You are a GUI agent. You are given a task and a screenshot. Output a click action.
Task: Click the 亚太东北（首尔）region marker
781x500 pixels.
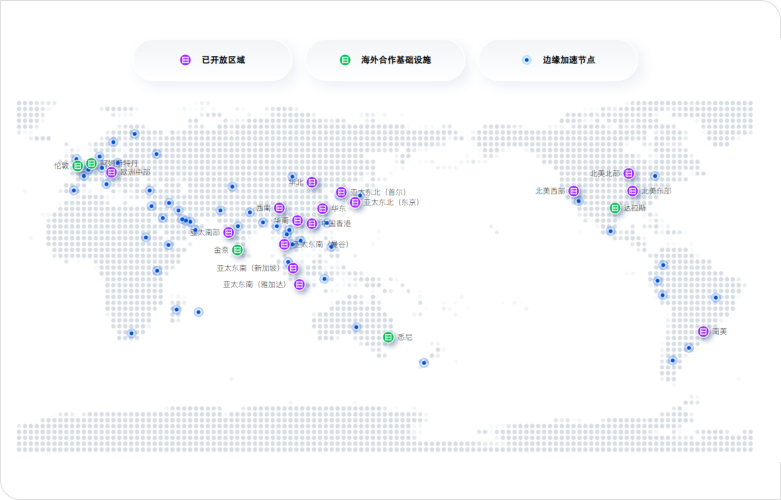(x=341, y=192)
